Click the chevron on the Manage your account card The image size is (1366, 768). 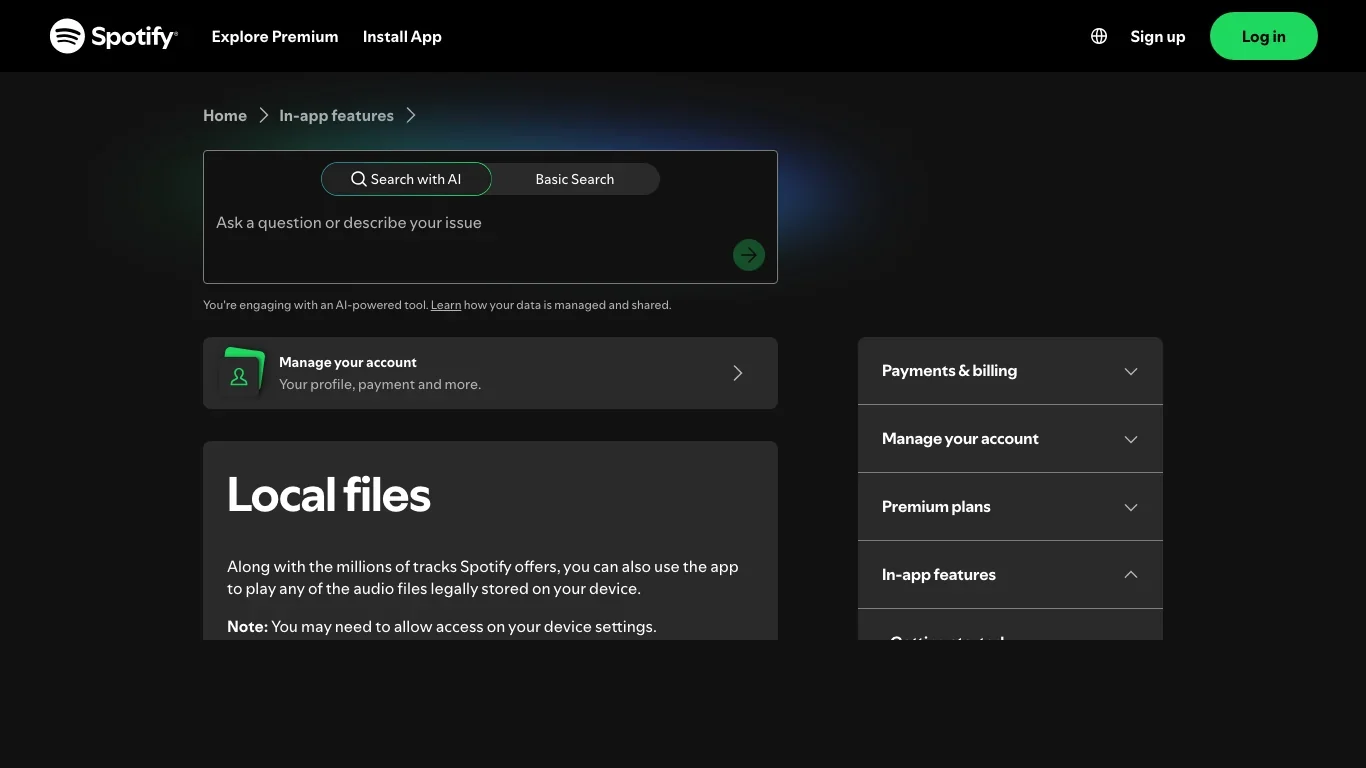(738, 373)
